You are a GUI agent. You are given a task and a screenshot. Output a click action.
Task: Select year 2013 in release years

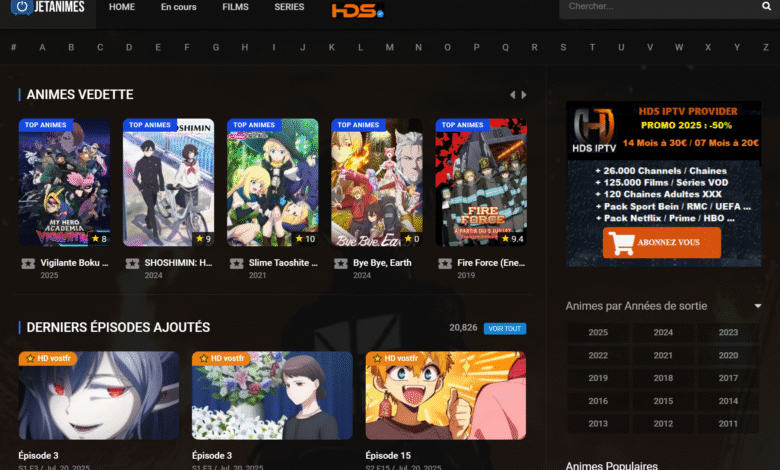pyautogui.click(x=598, y=424)
